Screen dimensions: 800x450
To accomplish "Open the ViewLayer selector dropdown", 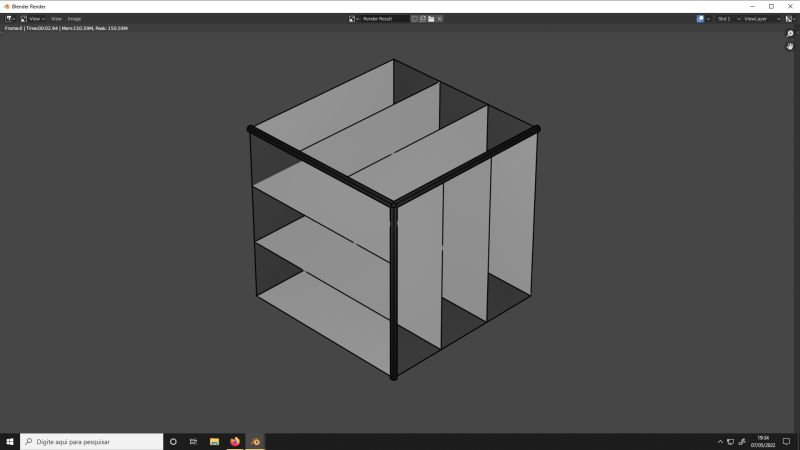I will (x=762, y=19).
